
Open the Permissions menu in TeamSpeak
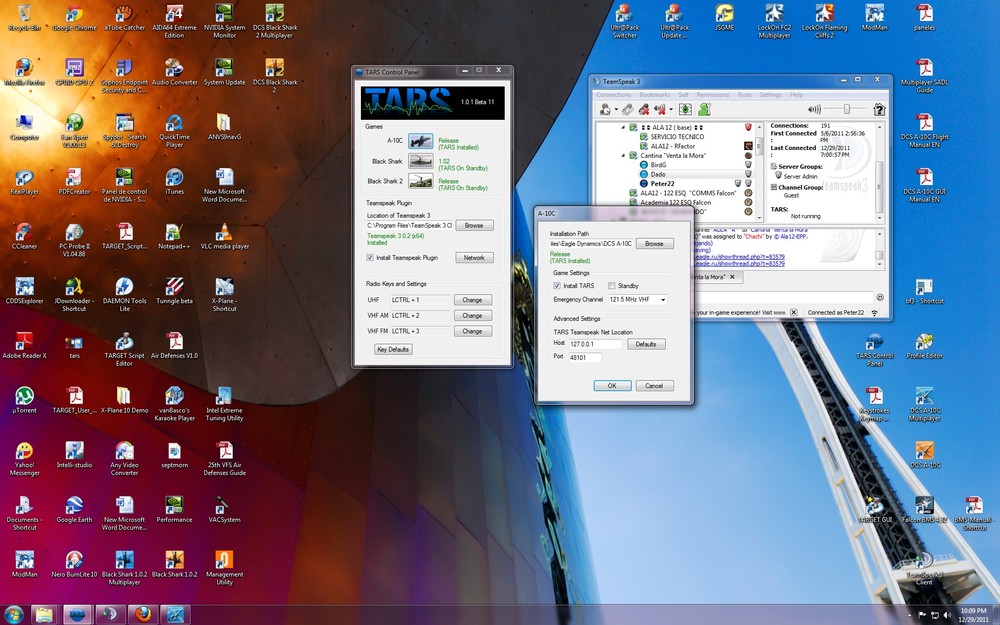(712, 94)
